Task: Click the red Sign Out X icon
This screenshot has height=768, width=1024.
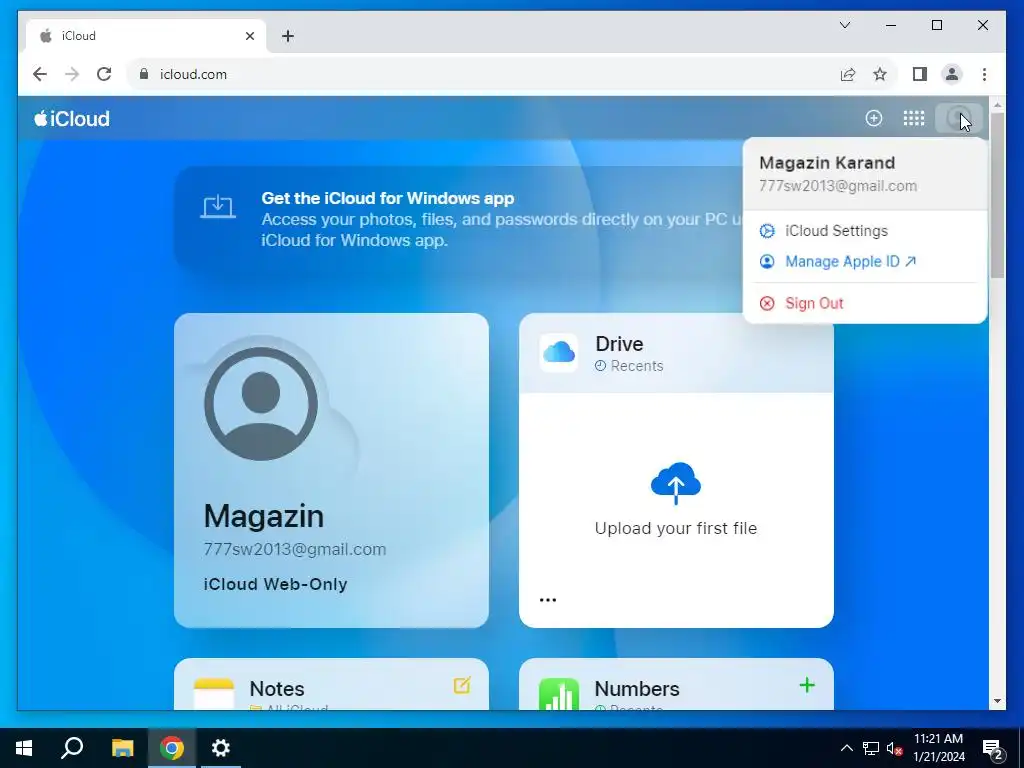Action: (767, 303)
